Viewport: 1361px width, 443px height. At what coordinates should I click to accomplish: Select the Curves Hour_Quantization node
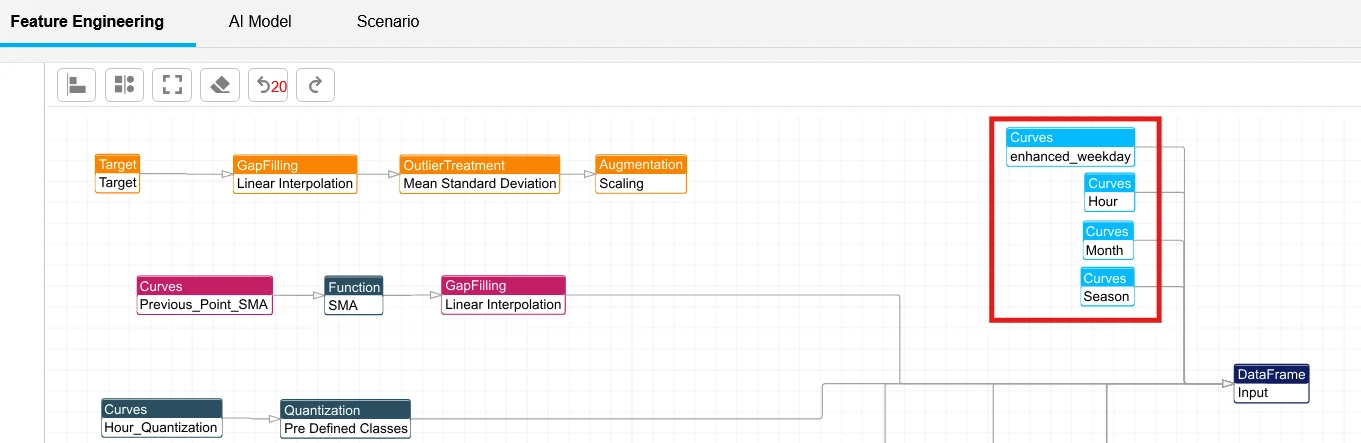161,418
